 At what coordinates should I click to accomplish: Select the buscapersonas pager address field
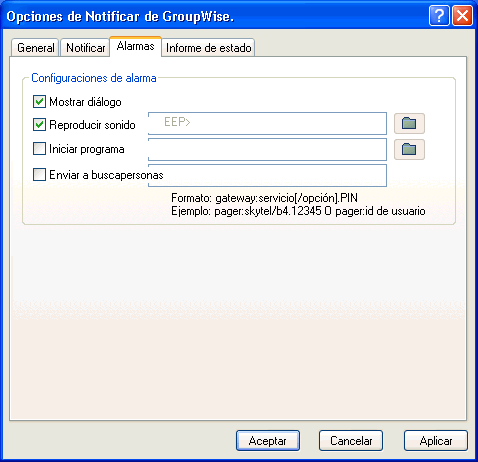point(267,175)
